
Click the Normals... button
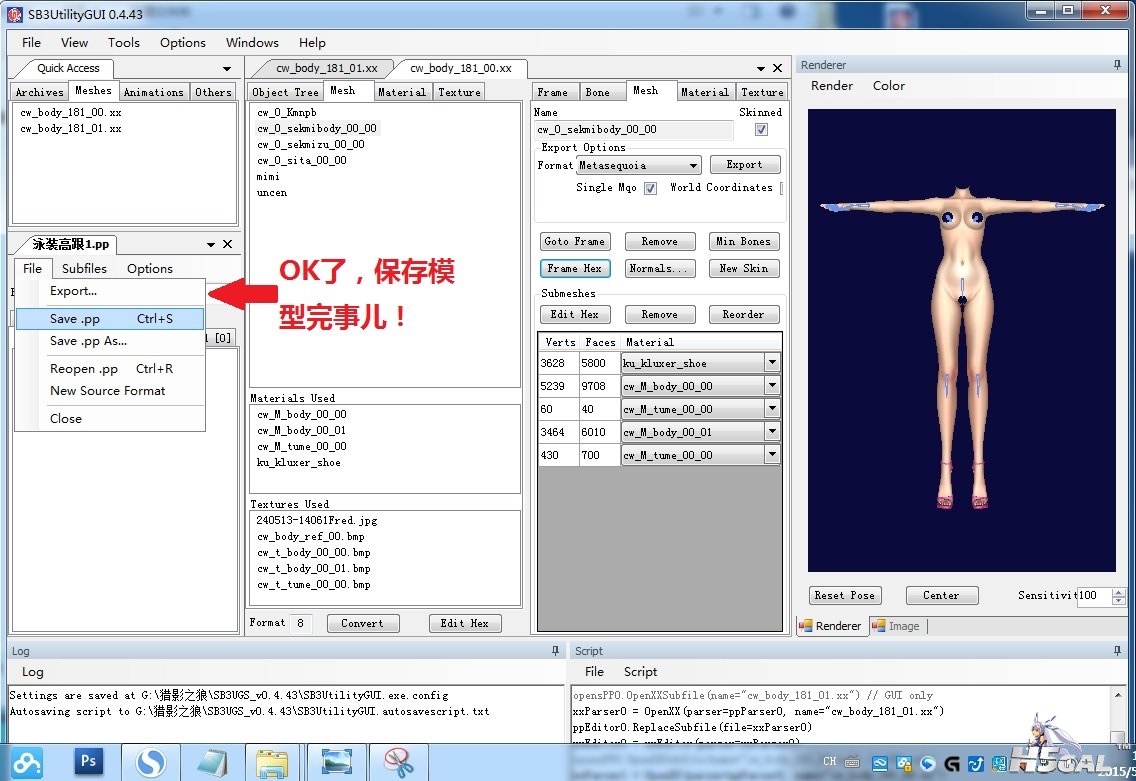pos(659,268)
